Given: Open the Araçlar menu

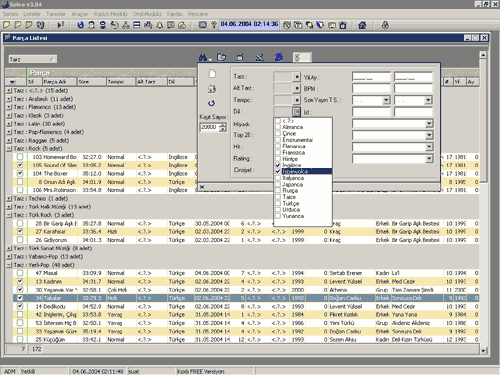Looking at the screenshot, I should tap(80, 14).
